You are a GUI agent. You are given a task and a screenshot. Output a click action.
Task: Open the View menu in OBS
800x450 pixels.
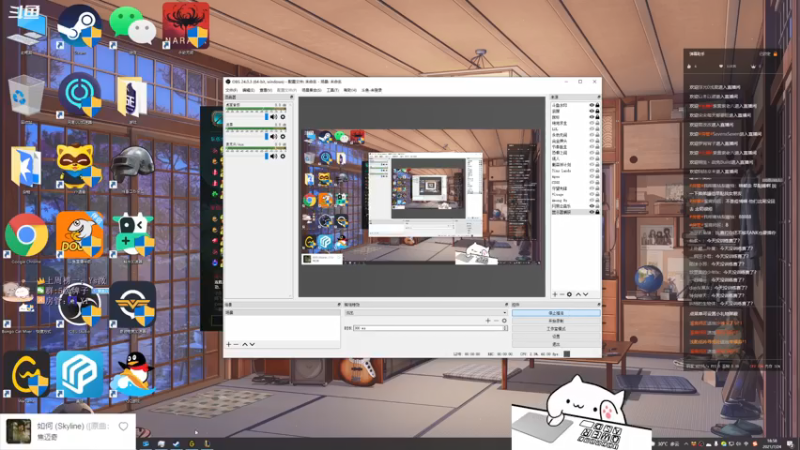pos(265,90)
